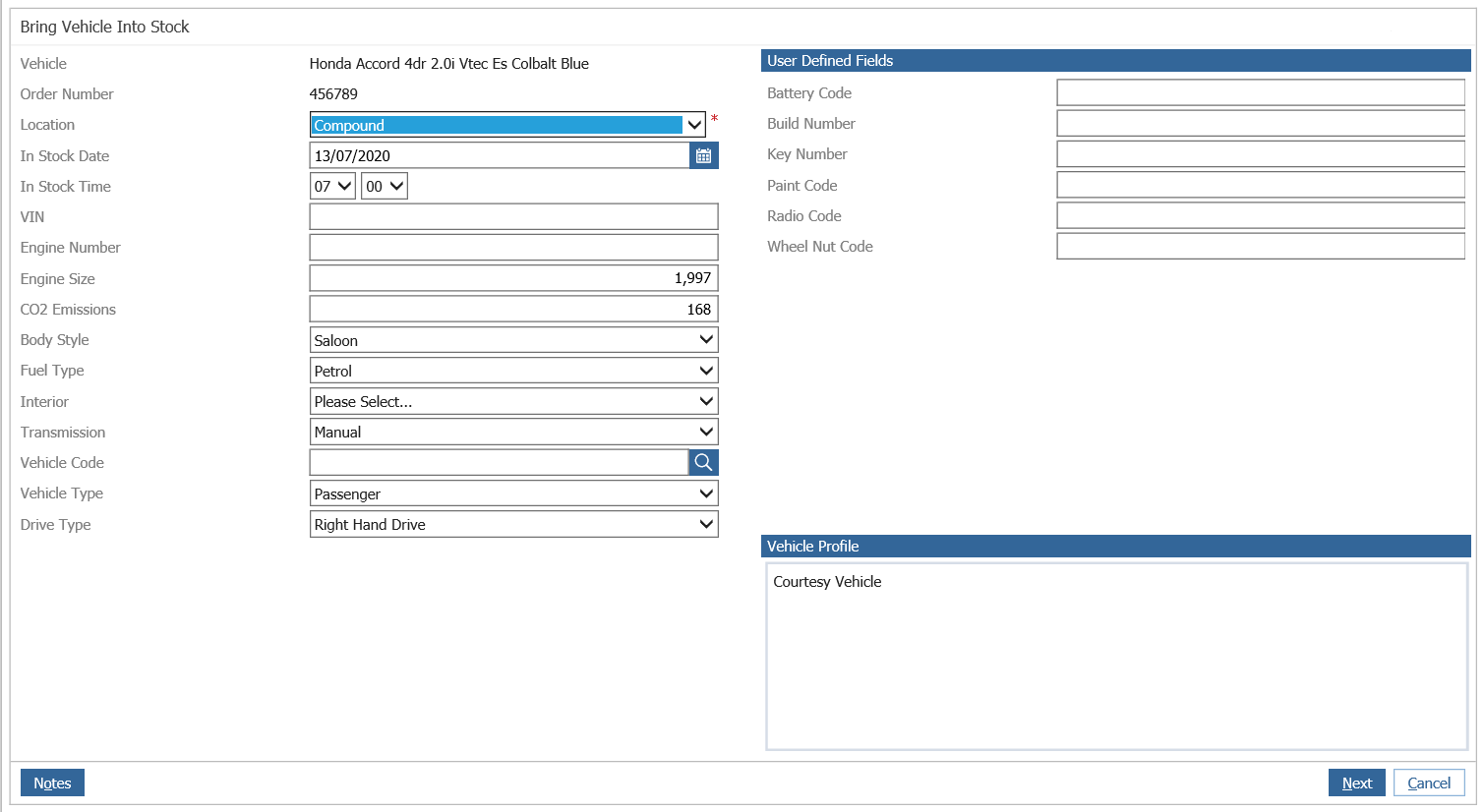
Task: Select the Battery Code text field
Action: pyautogui.click(x=1260, y=92)
